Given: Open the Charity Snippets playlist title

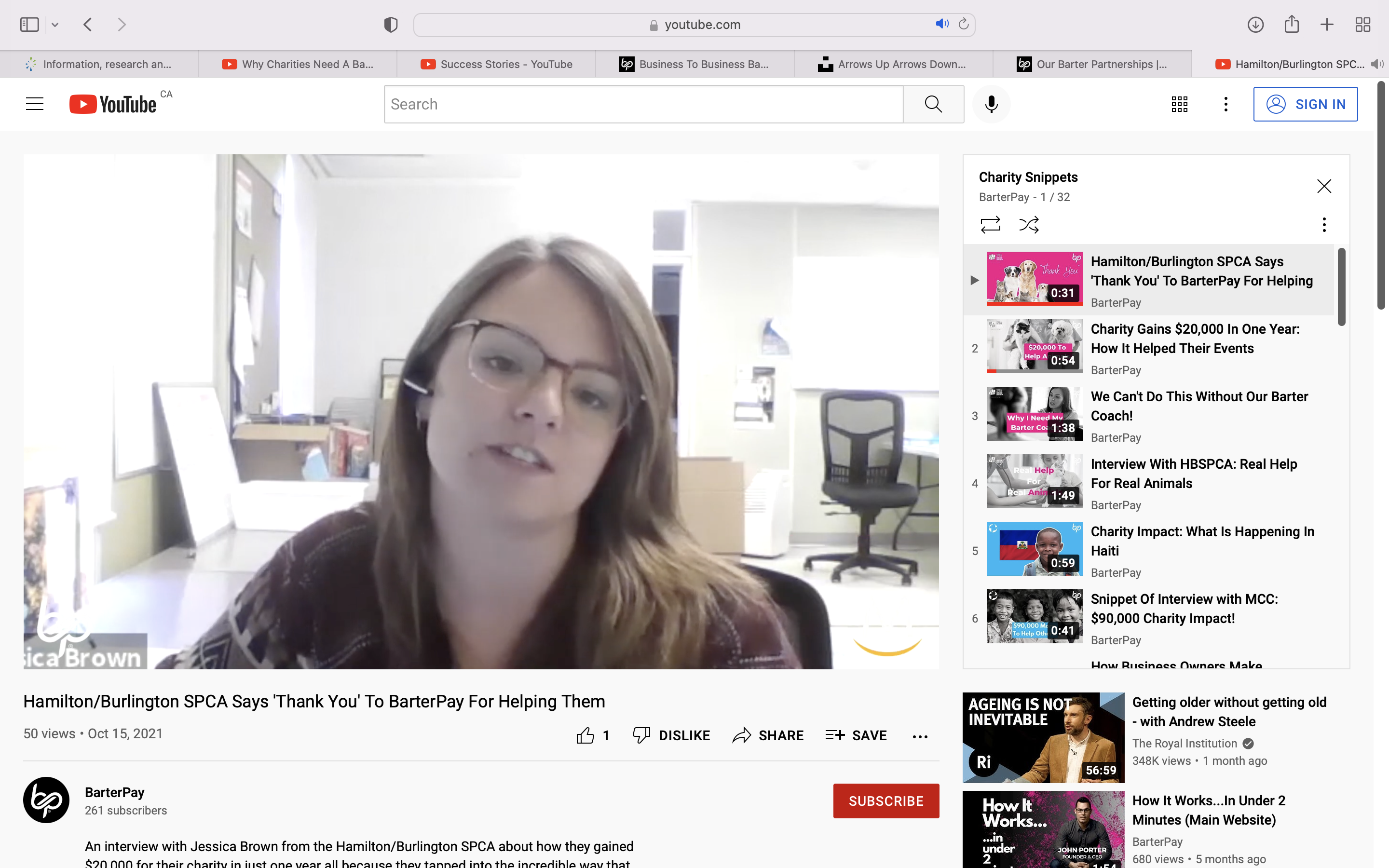Looking at the screenshot, I should [x=1028, y=177].
